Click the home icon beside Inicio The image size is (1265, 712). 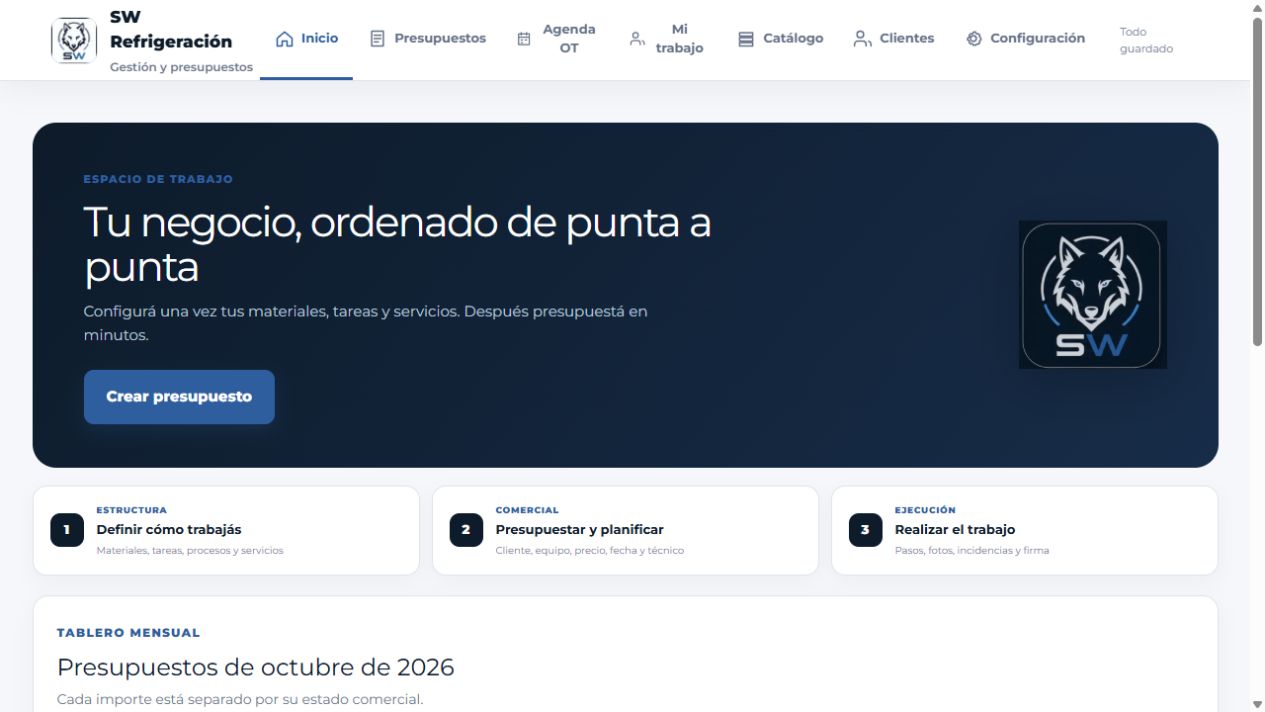coord(285,39)
